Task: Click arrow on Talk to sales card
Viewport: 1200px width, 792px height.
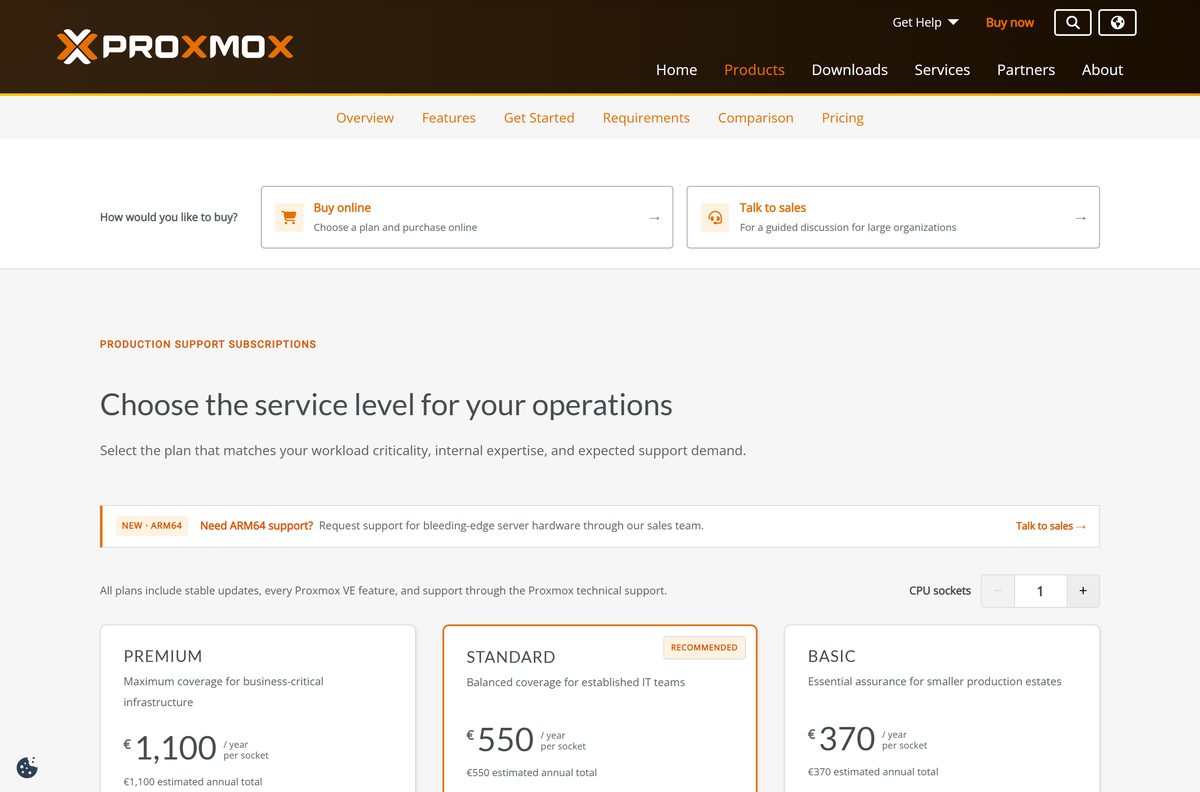Action: 1080,218
